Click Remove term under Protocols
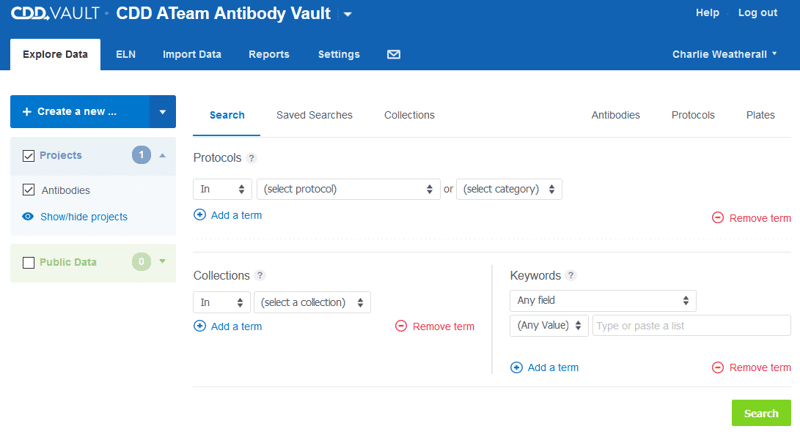This screenshot has width=800, height=437. tap(760, 218)
